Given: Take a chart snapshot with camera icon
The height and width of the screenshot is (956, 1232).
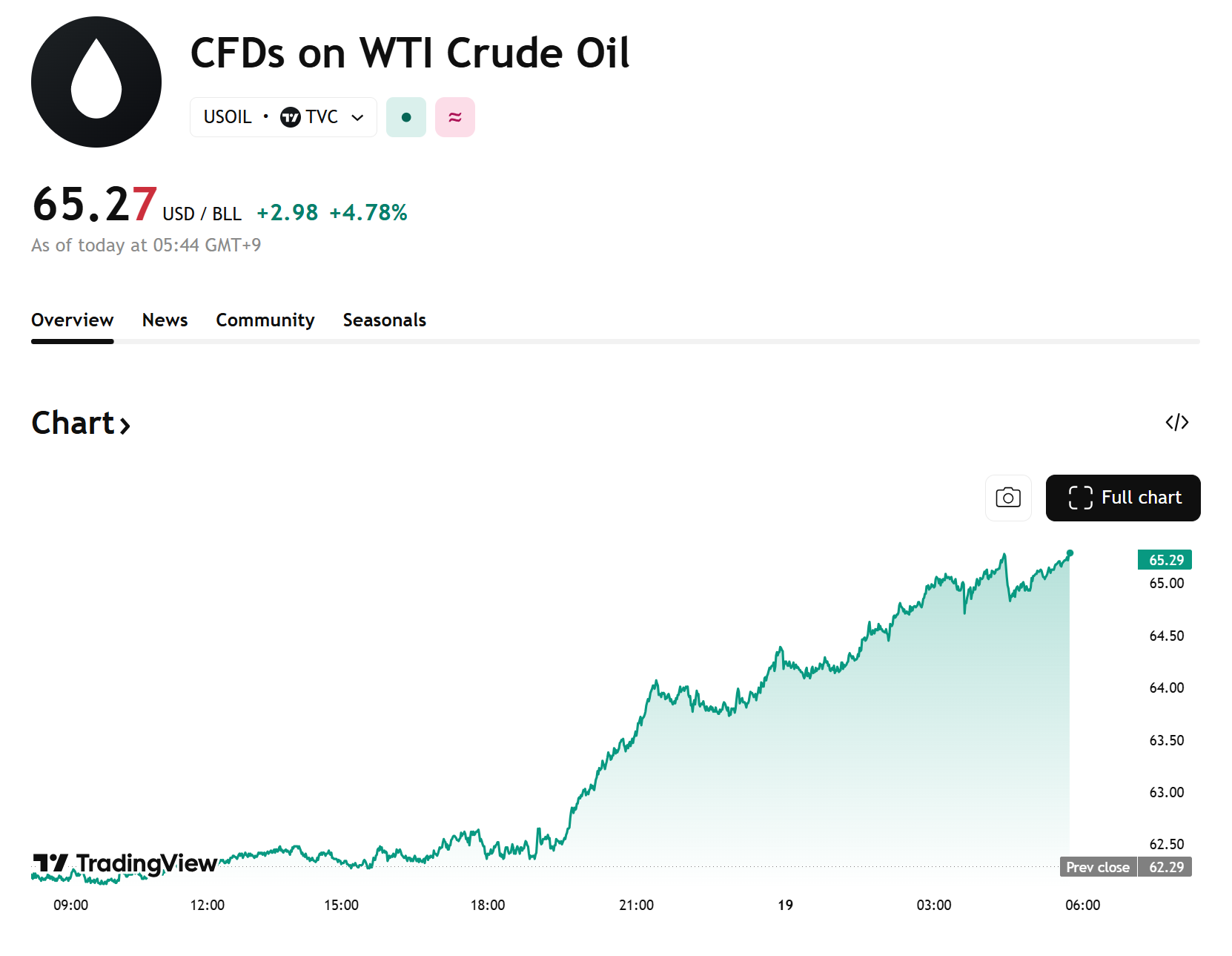Looking at the screenshot, I should 1008,498.
